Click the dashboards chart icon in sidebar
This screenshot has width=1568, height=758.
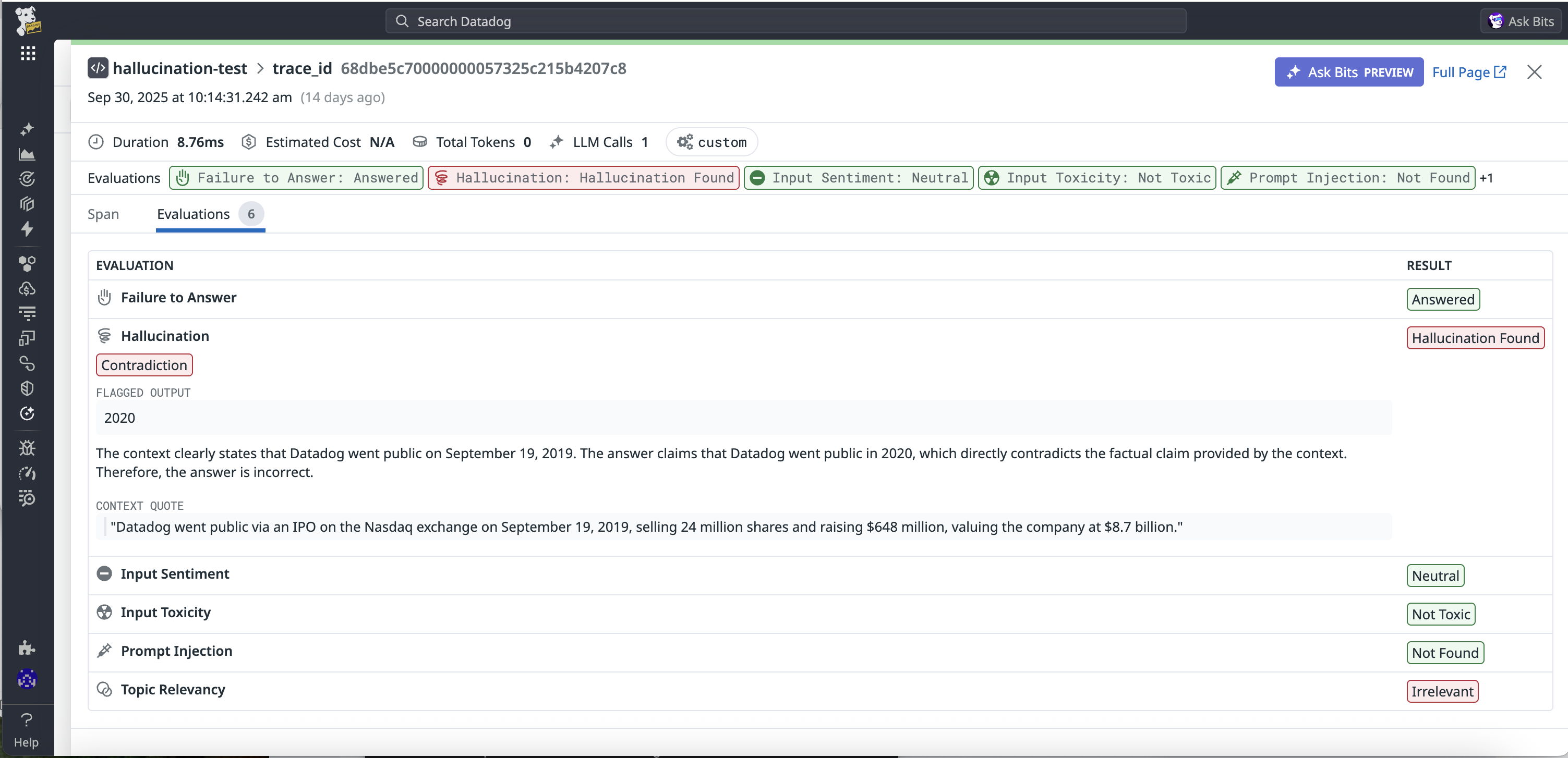[27, 154]
